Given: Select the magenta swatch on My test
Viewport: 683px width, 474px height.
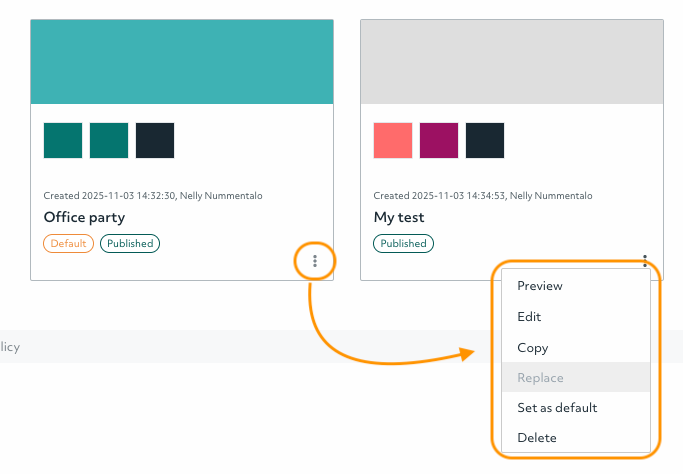Looking at the screenshot, I should pyautogui.click(x=439, y=141).
